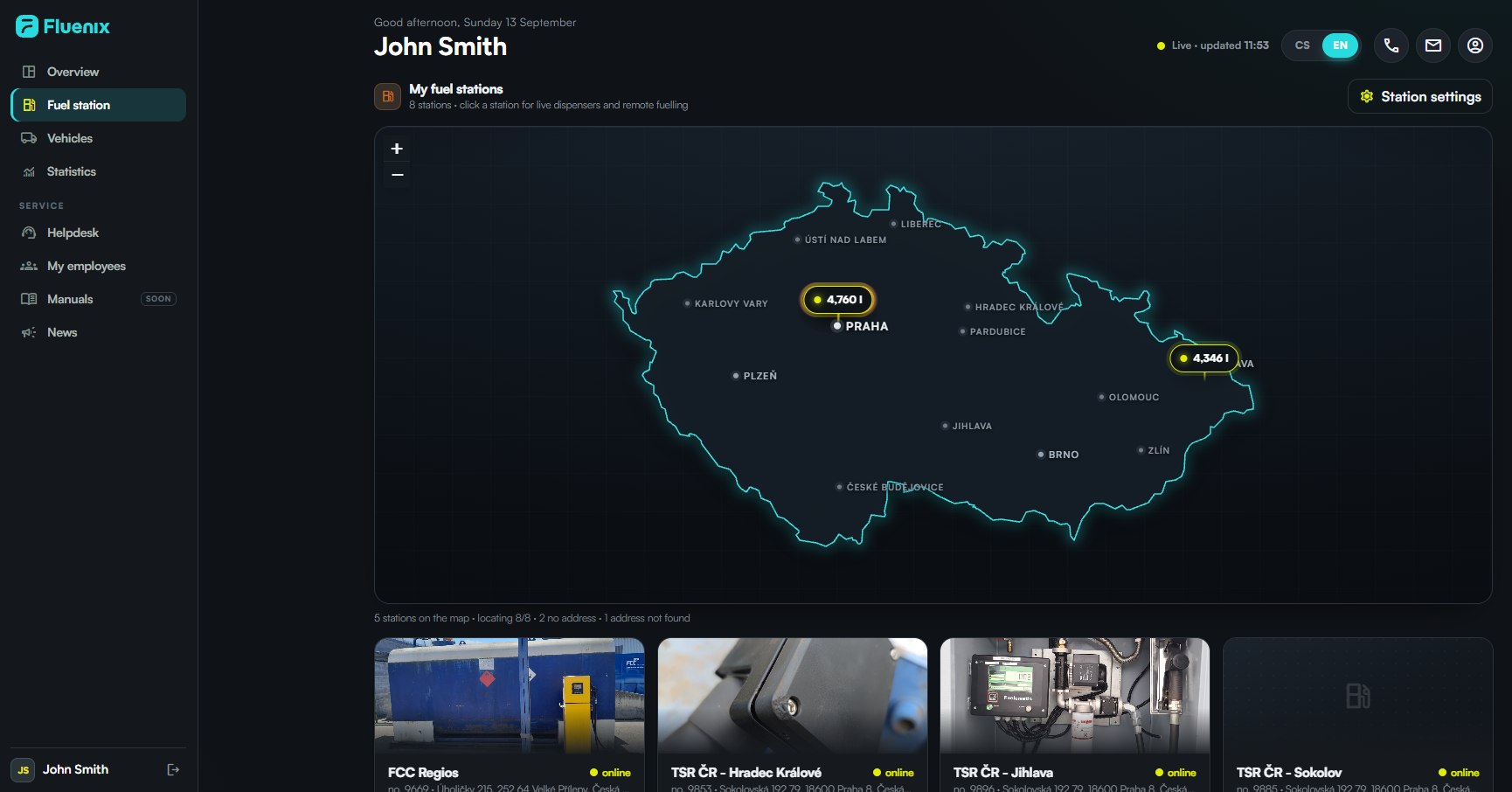Open My employees page

click(98, 266)
